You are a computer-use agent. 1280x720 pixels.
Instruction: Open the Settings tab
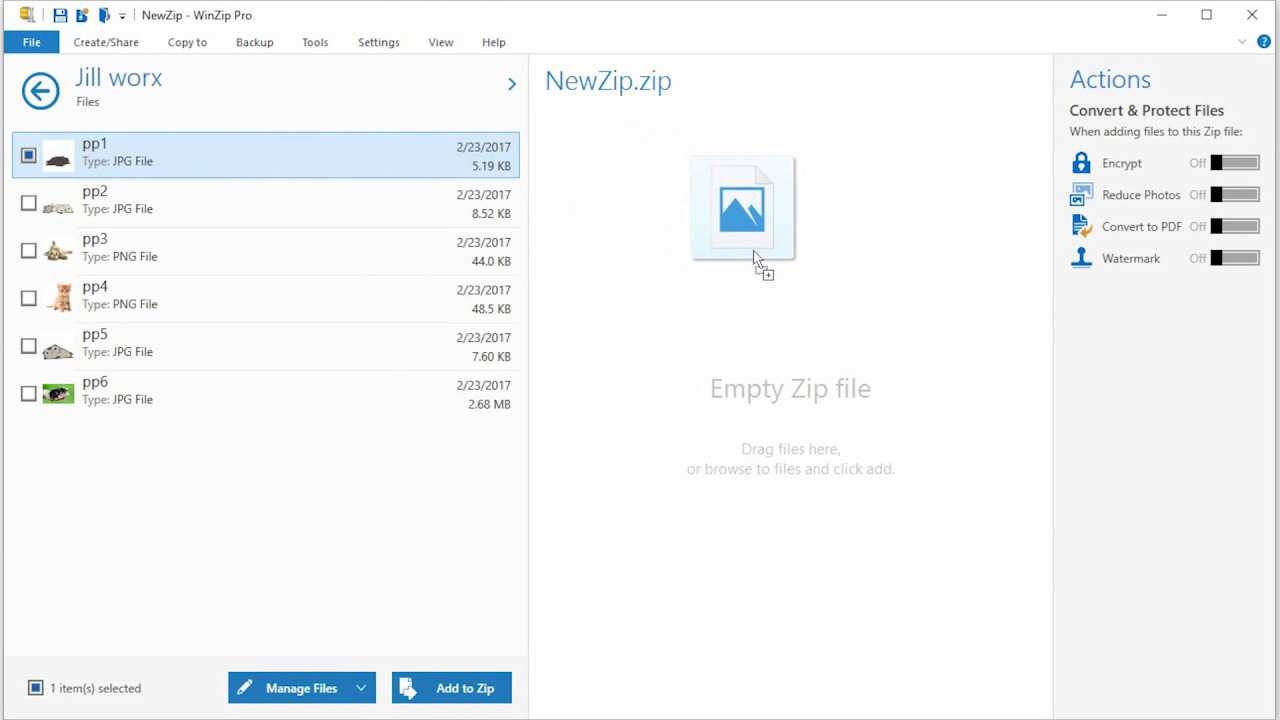[x=379, y=42]
